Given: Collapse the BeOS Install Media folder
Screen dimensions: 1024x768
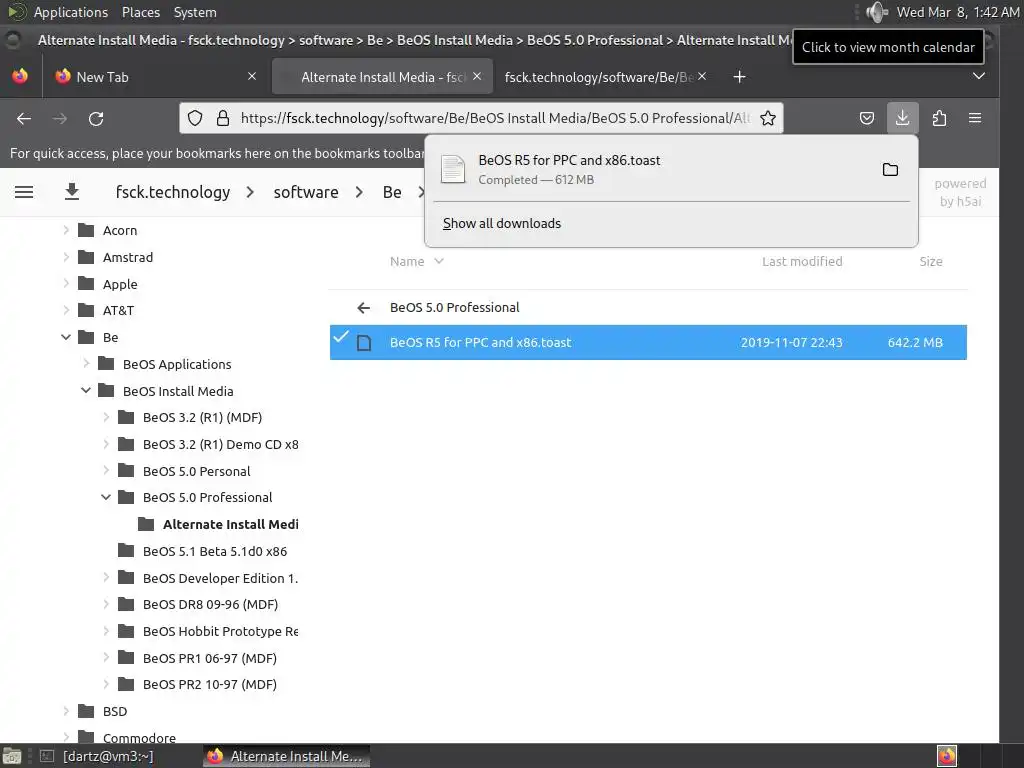Looking at the screenshot, I should (86, 391).
